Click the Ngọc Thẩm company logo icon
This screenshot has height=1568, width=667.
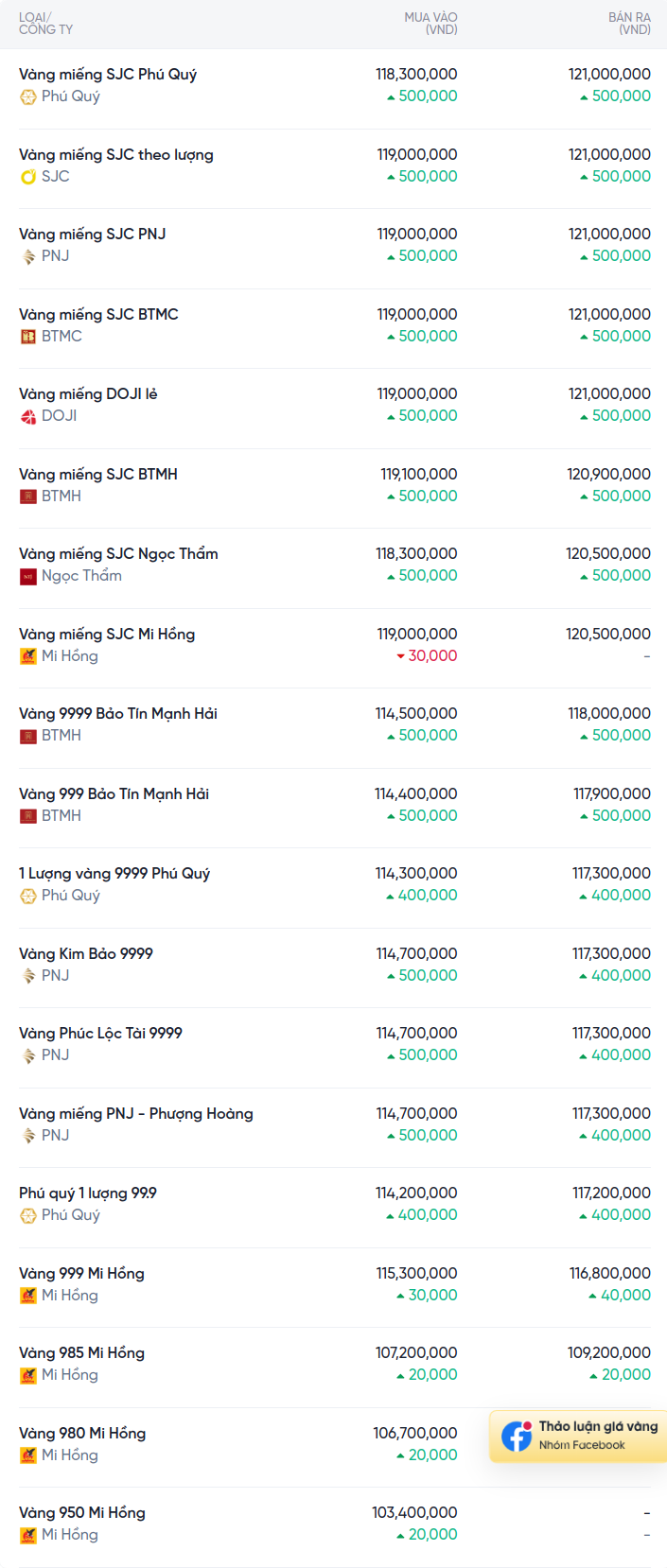pyautogui.click(x=28, y=576)
